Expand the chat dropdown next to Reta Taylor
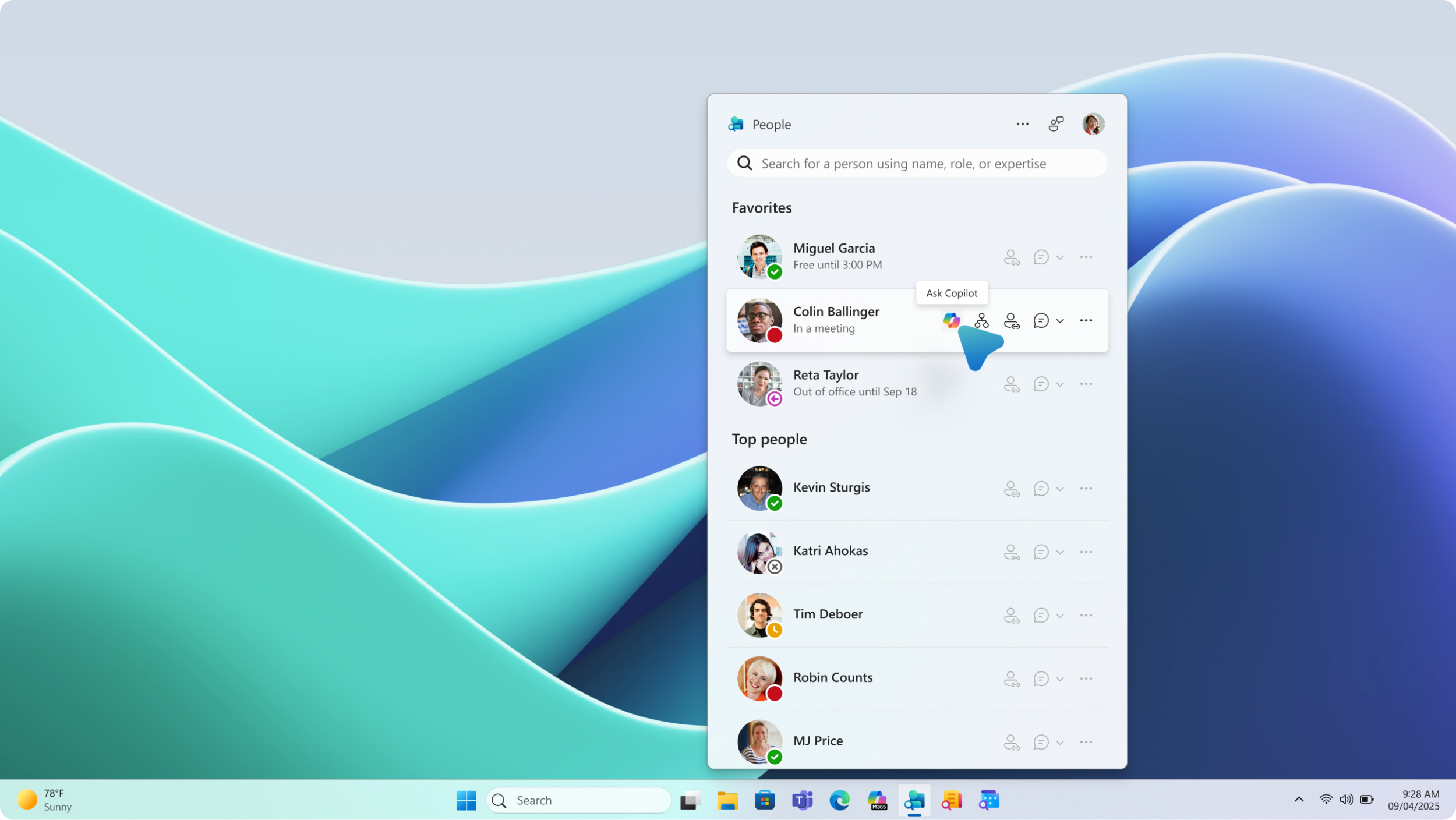 1061,384
